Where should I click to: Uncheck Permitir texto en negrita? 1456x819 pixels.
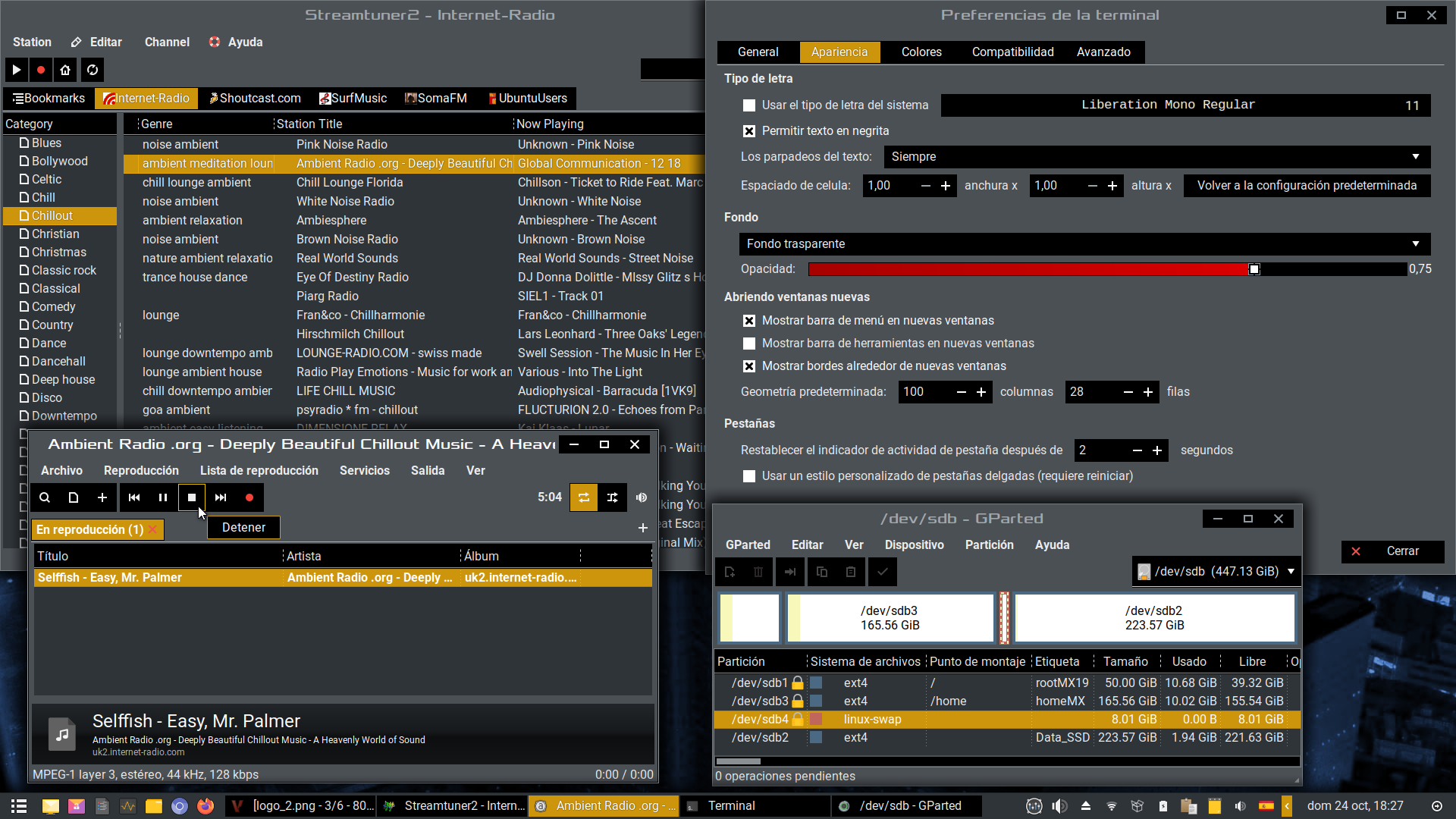pyautogui.click(x=749, y=131)
